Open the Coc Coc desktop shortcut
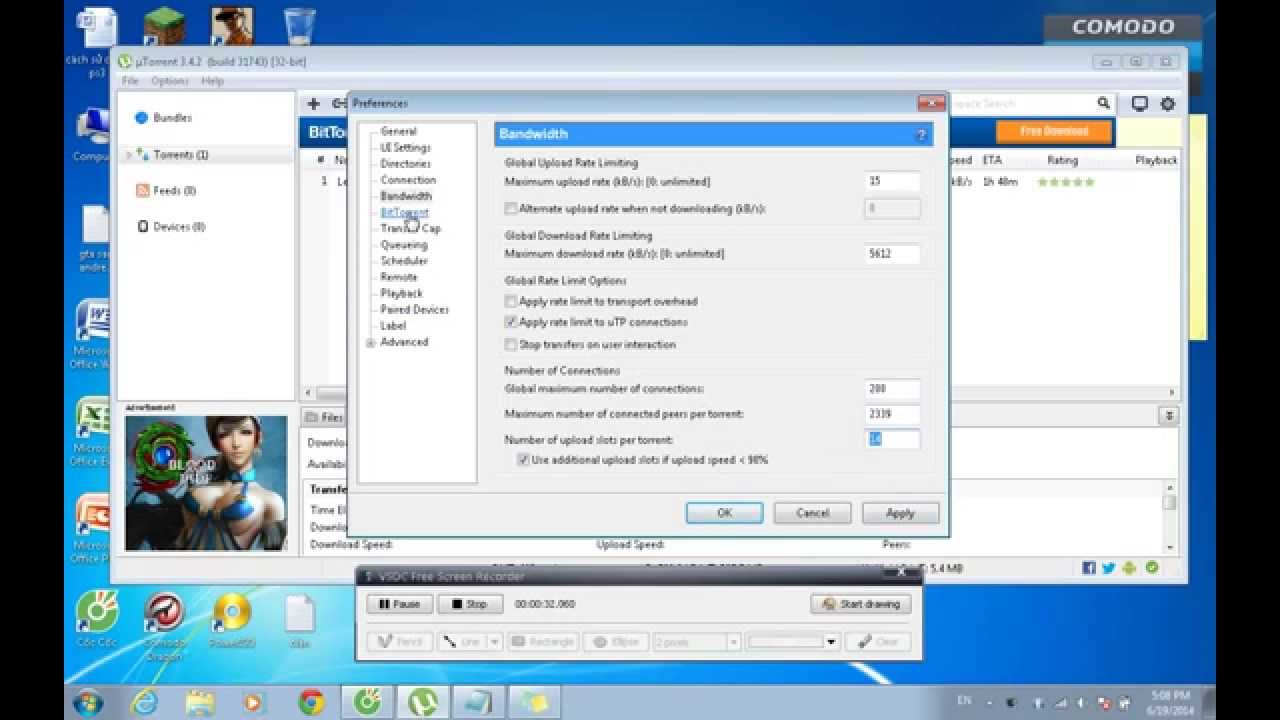 (x=97, y=620)
